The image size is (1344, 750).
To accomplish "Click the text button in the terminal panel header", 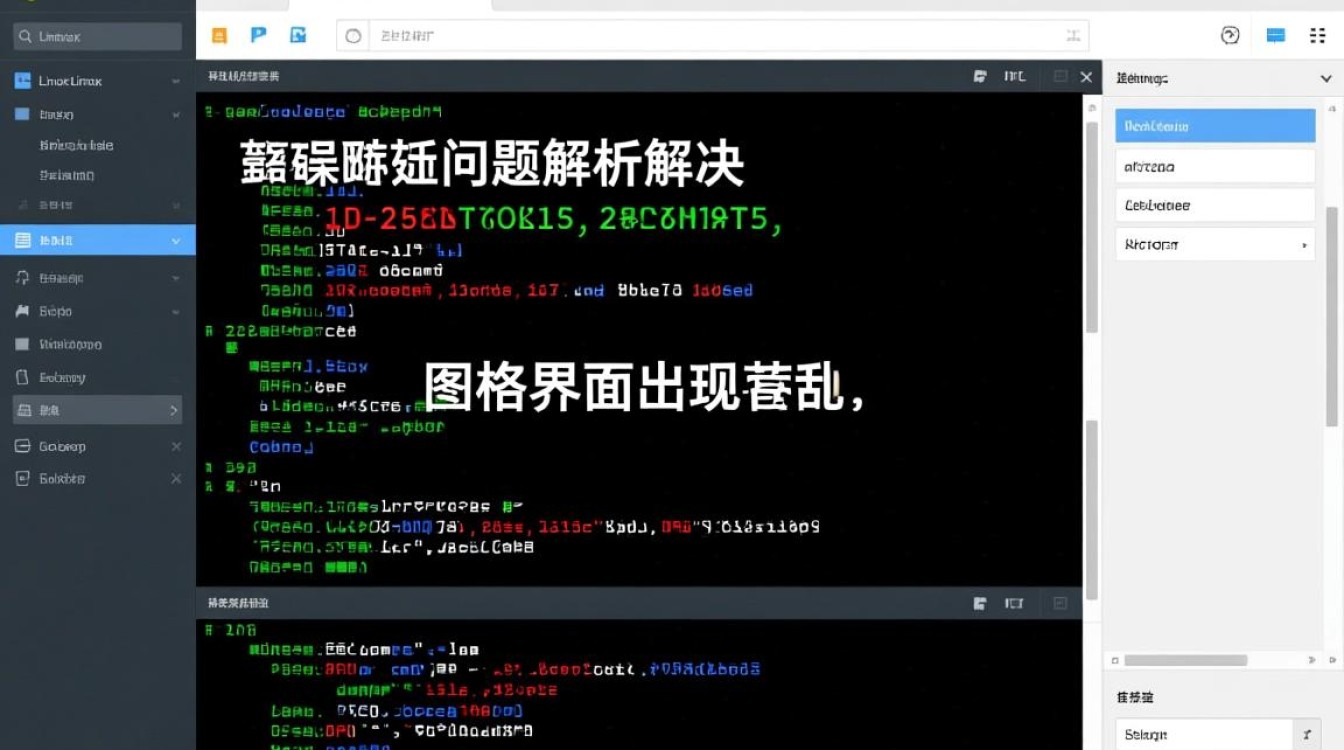I will [x=1014, y=77].
